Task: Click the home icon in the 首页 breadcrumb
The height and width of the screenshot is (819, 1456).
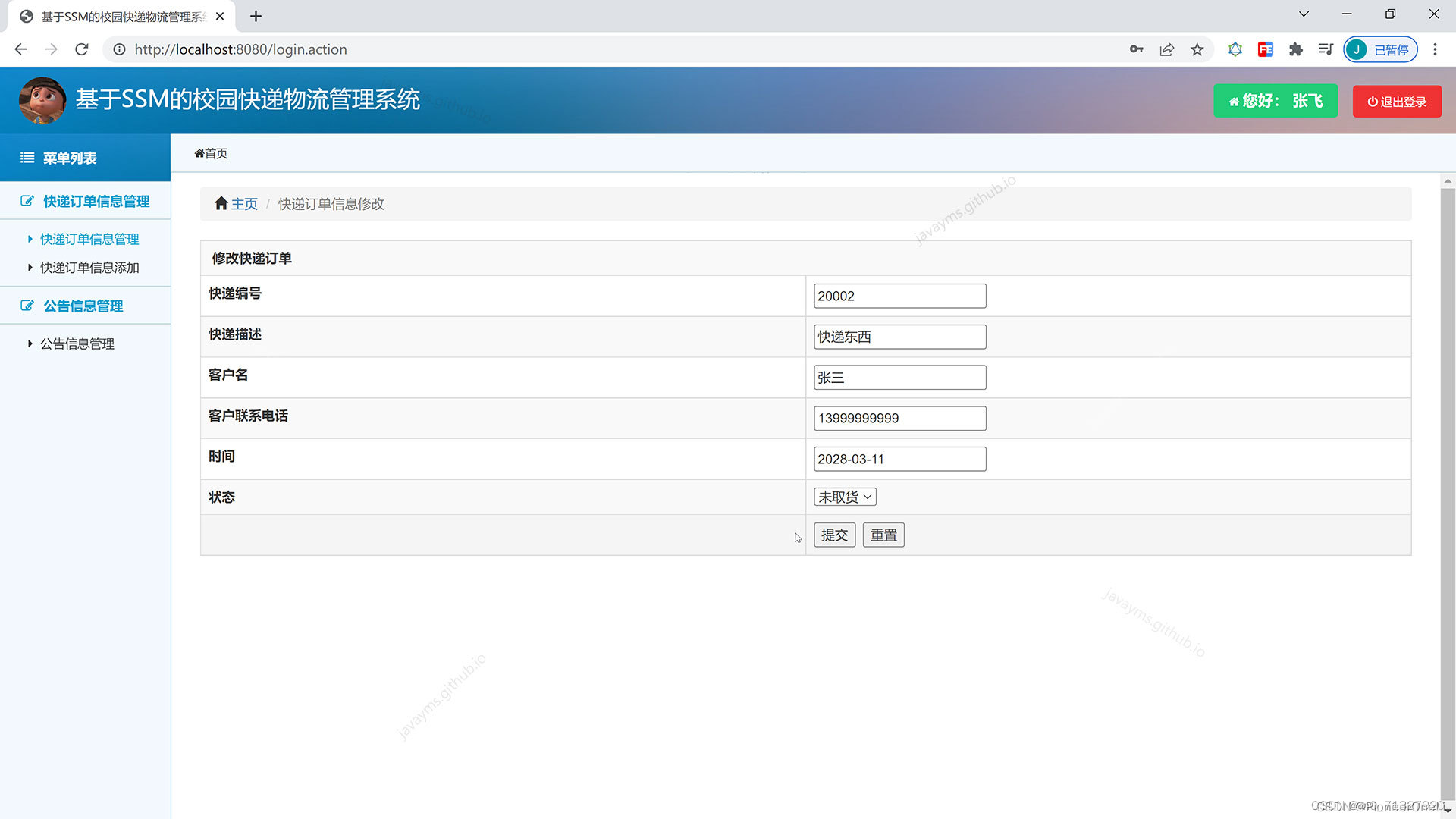Action: click(x=199, y=153)
